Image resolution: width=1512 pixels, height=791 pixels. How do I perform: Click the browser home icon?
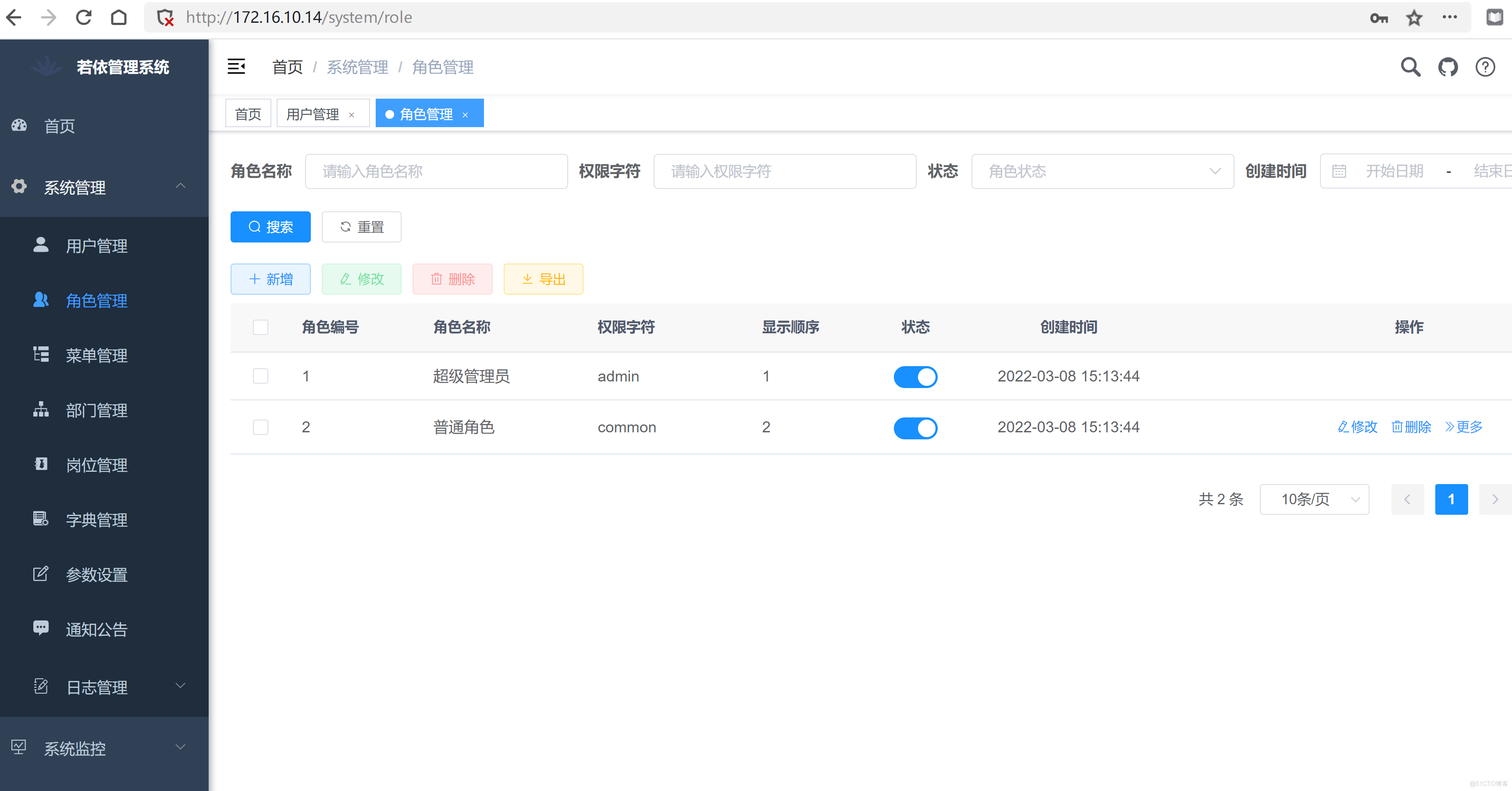pos(118,18)
